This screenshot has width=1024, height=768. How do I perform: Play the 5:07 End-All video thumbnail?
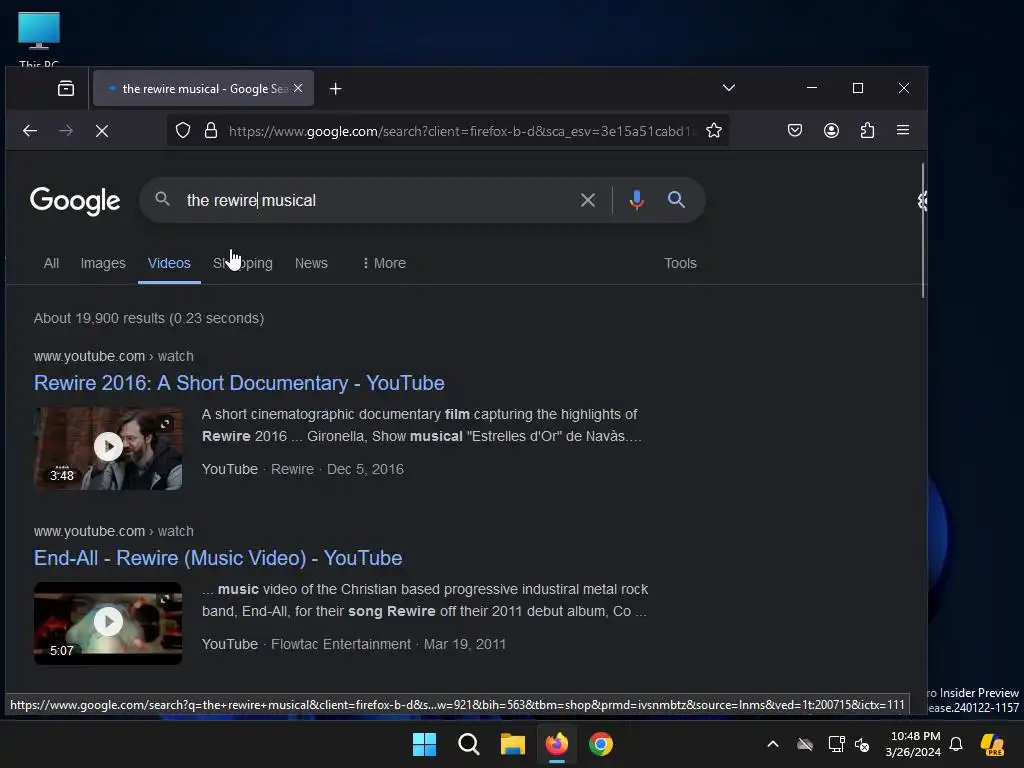(108, 623)
